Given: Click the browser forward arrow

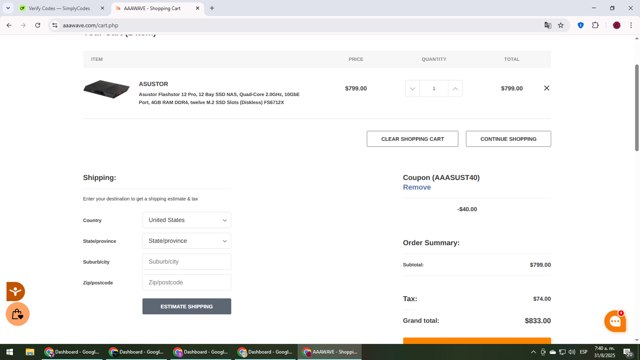Looking at the screenshot, I should click(x=23, y=25).
